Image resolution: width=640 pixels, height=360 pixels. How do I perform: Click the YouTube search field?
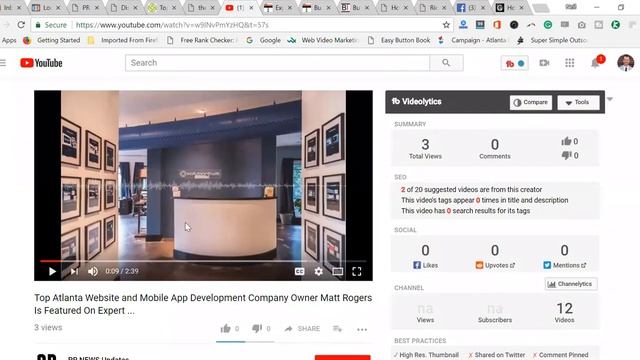pyautogui.click(x=278, y=63)
